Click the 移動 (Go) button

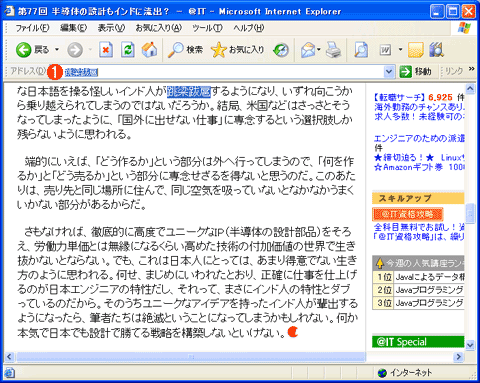point(416,71)
